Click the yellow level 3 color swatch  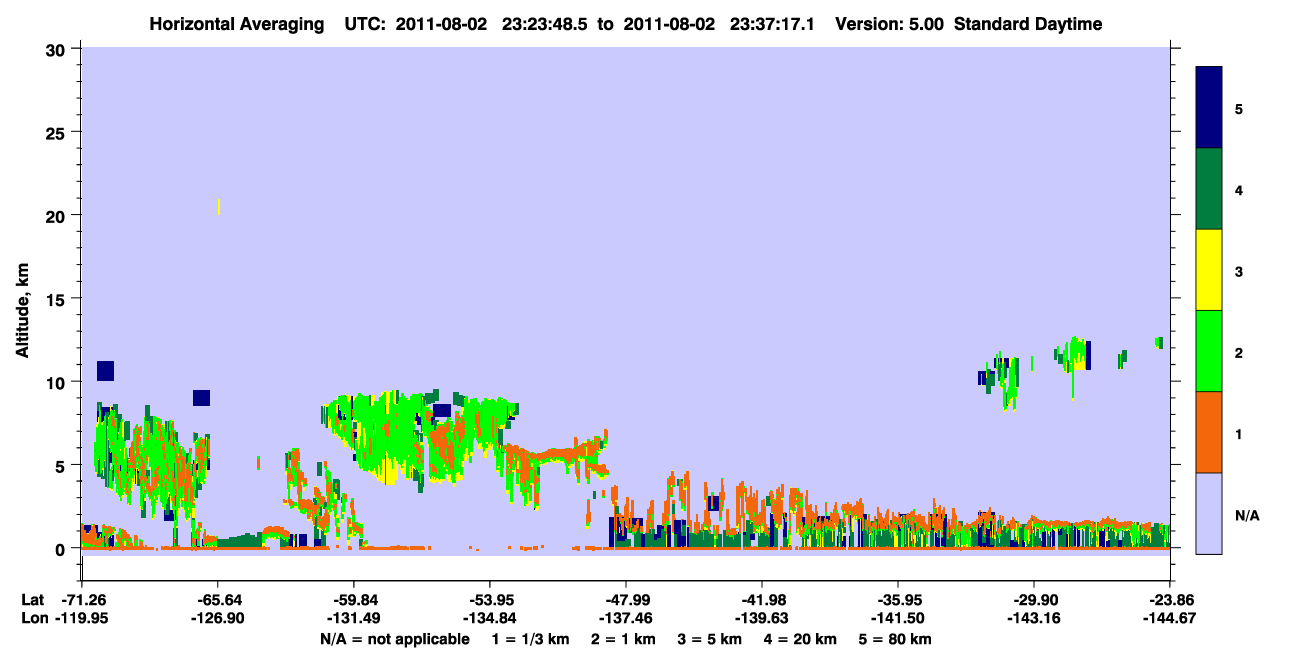click(1209, 270)
